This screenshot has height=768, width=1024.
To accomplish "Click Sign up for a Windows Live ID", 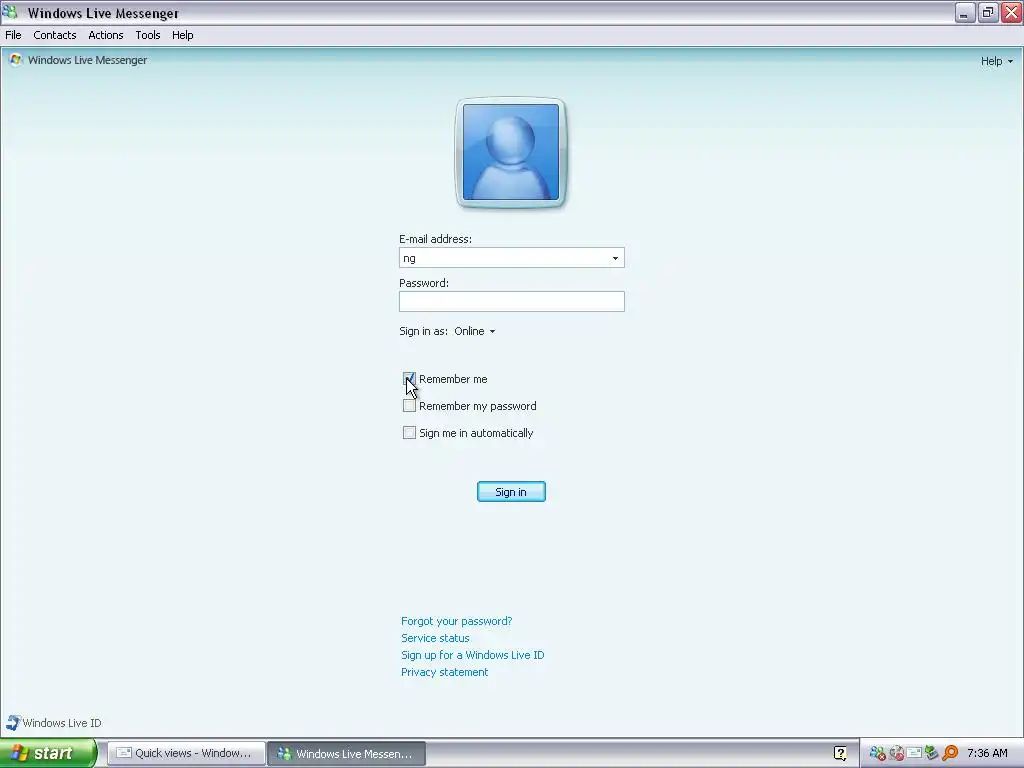I will (472, 655).
